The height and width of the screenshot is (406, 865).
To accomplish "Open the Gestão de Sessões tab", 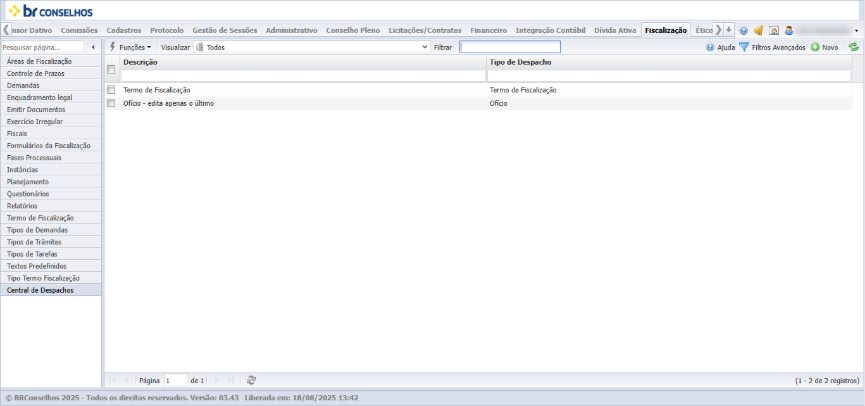I will (x=225, y=30).
